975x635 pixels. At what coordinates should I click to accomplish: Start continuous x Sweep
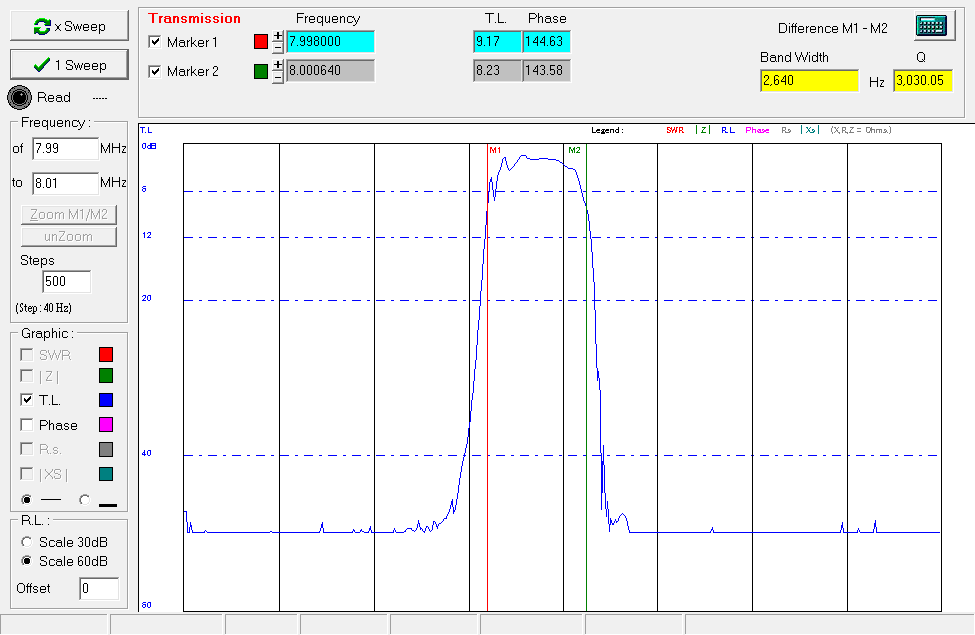coord(69,26)
